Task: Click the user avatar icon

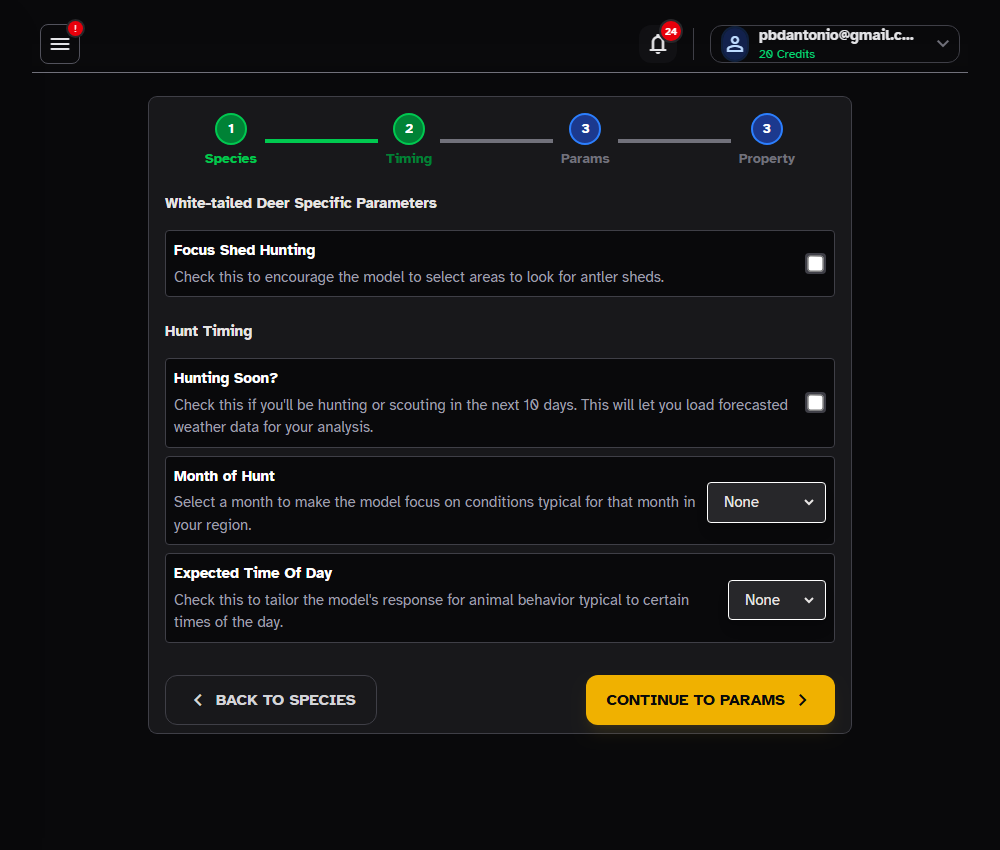Action: pos(735,44)
